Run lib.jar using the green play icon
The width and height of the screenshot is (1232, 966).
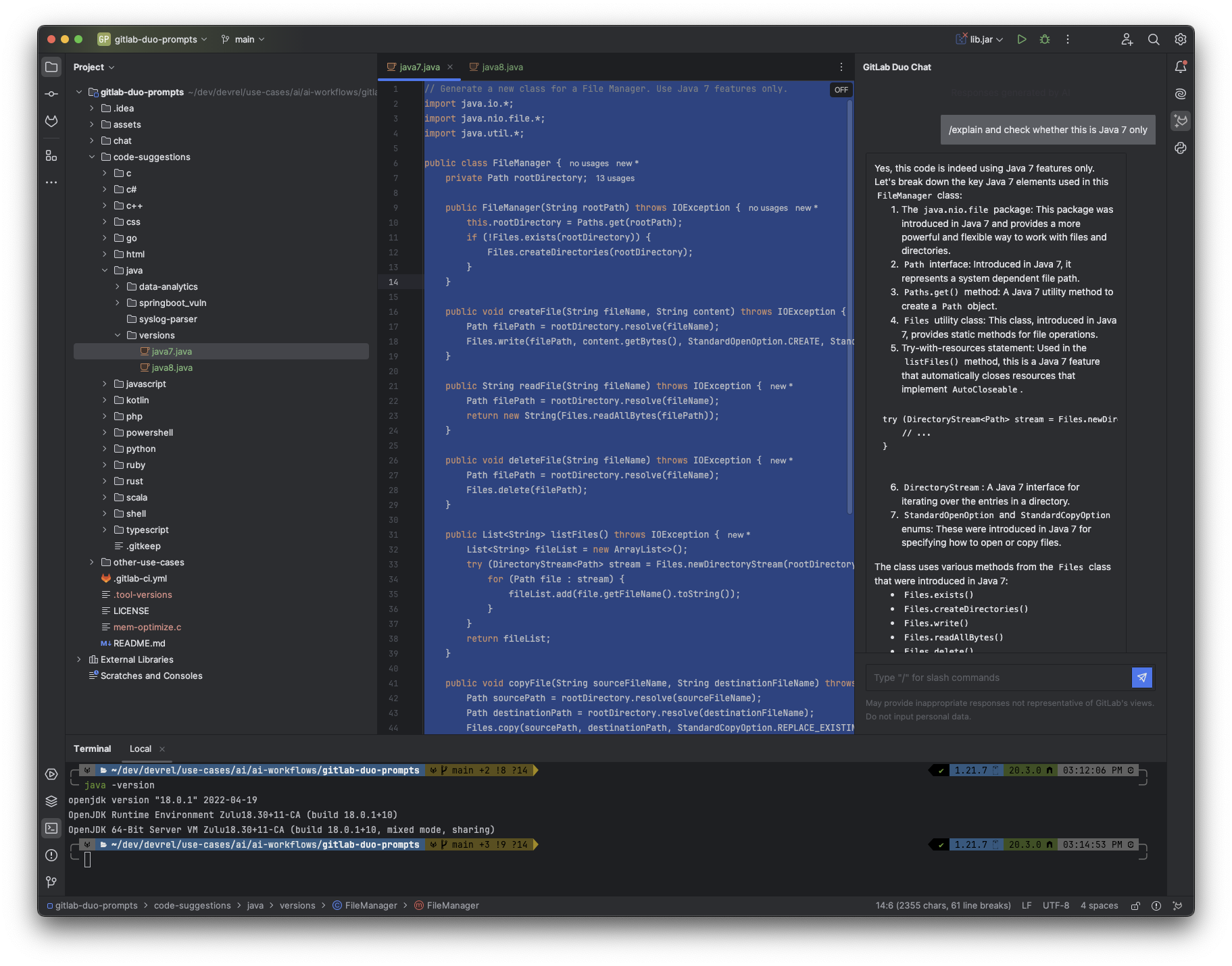pos(1022,39)
